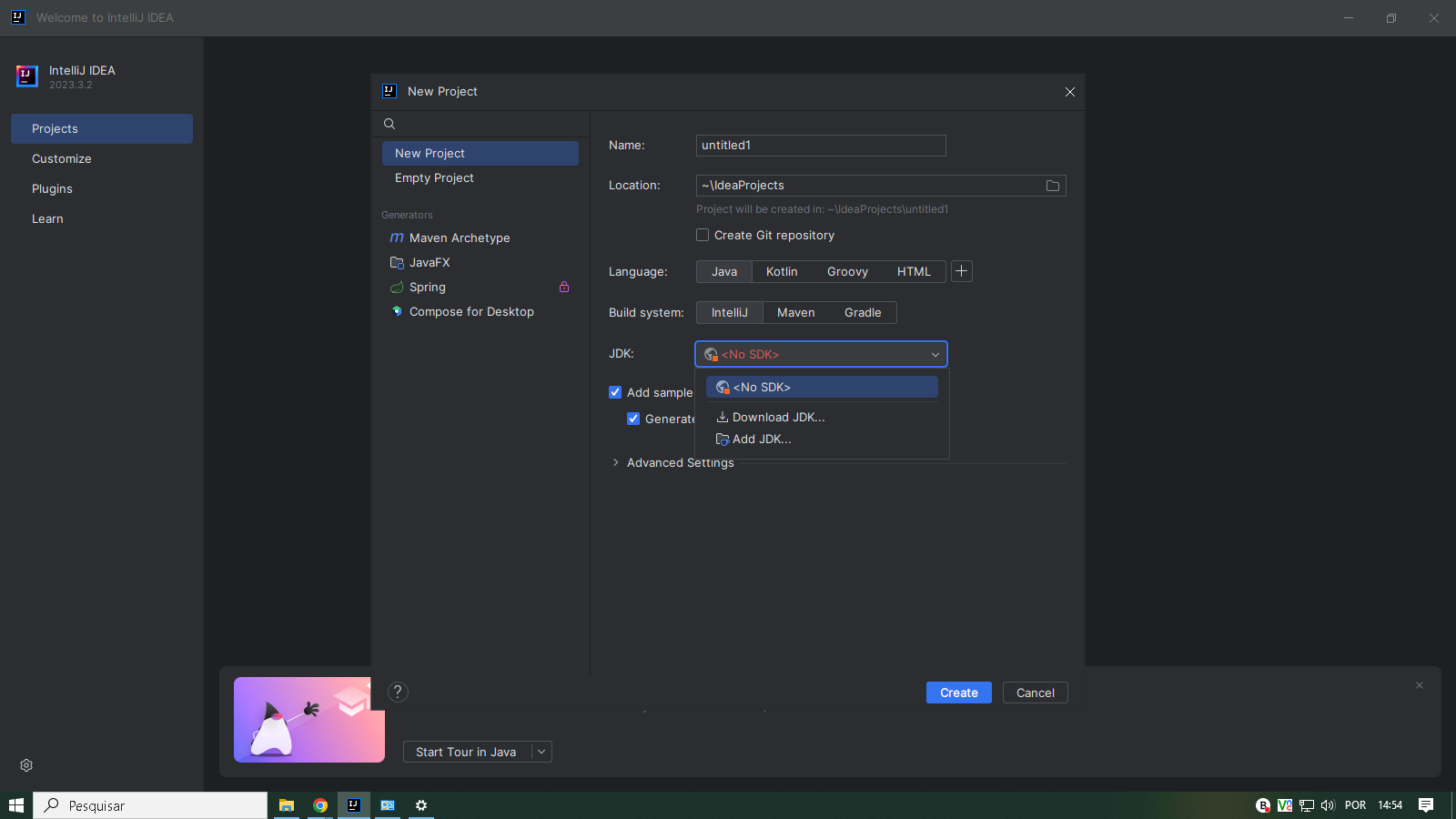
Task: Click the IntelliJ IDEA taskbar icon
Action: tap(354, 805)
